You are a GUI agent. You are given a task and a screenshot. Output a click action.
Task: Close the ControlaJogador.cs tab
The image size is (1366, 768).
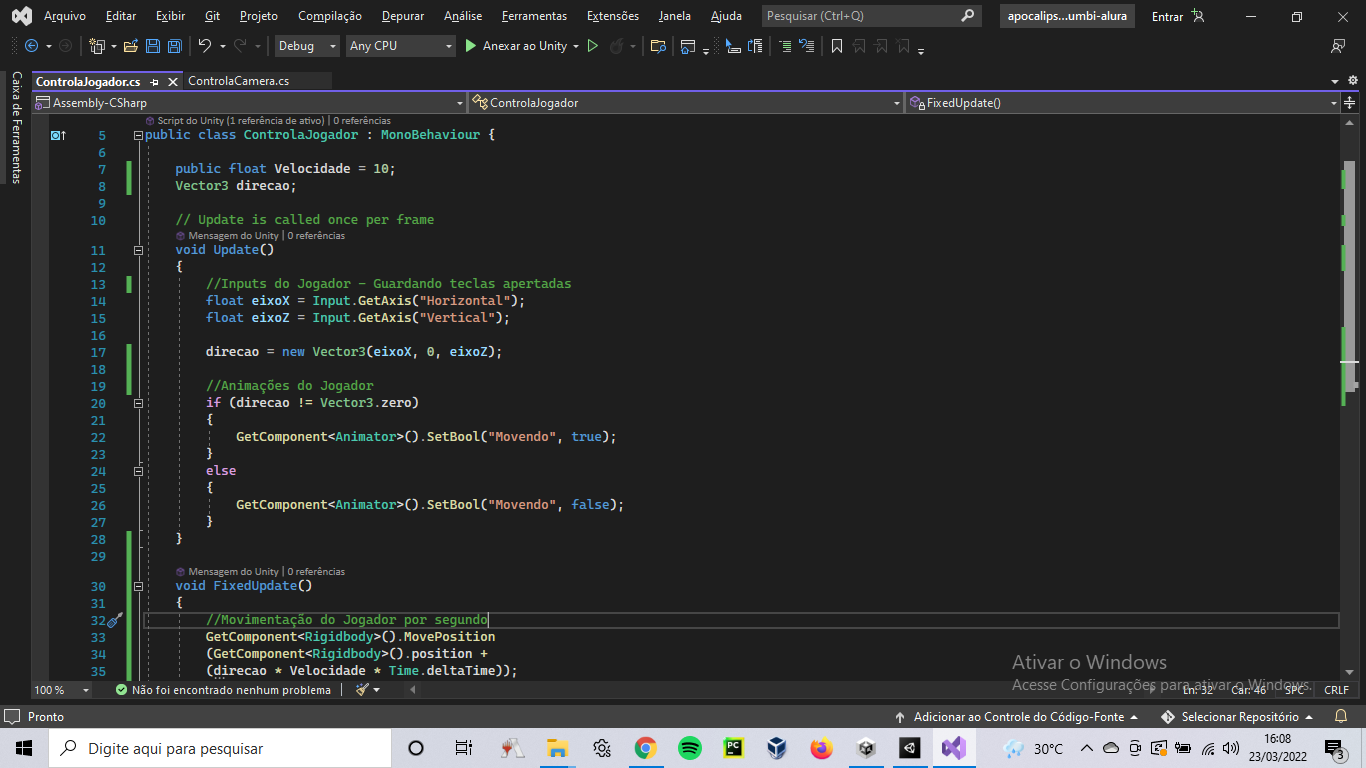[x=173, y=82]
